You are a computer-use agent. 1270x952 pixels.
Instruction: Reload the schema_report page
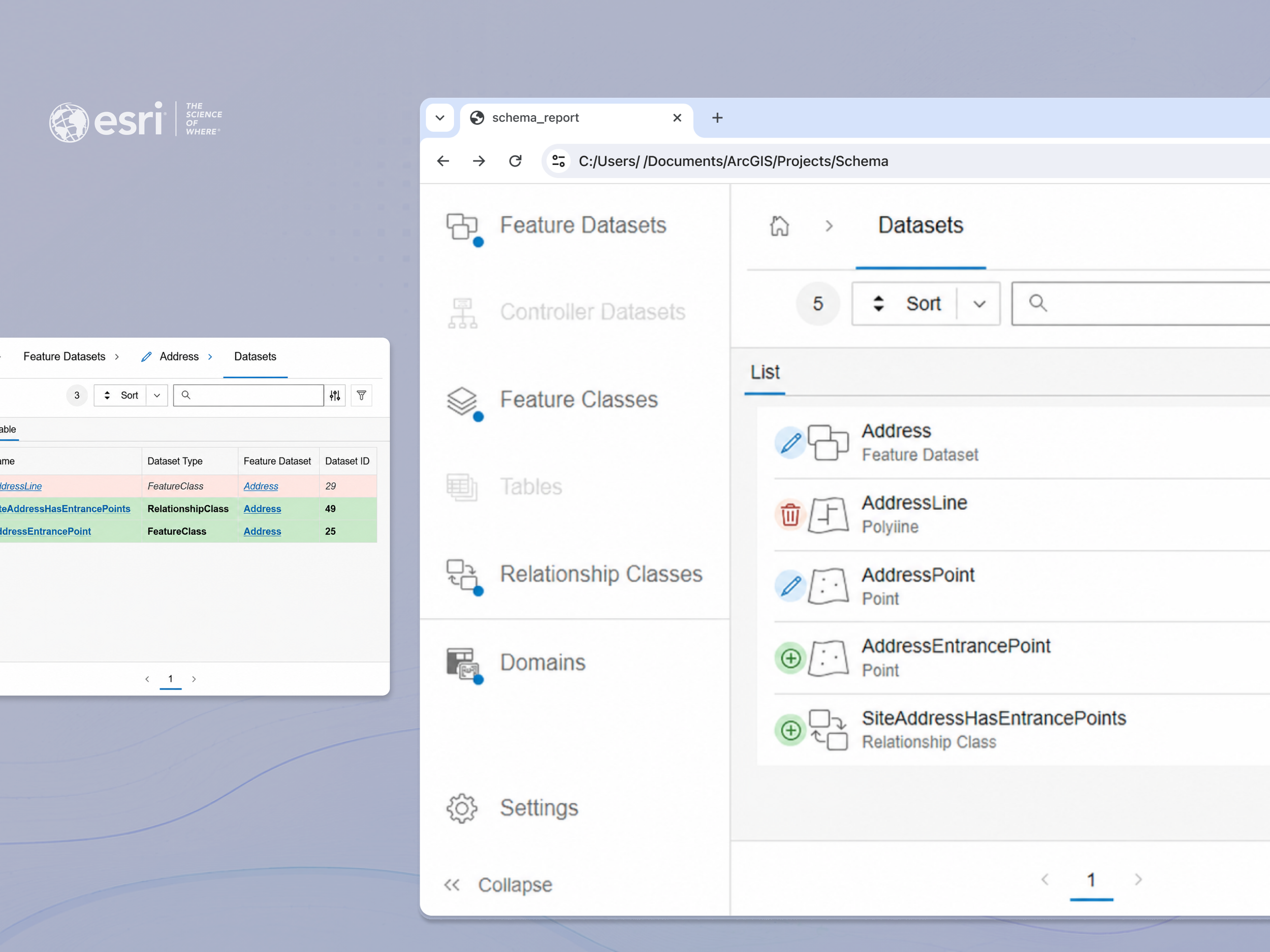coord(516,161)
